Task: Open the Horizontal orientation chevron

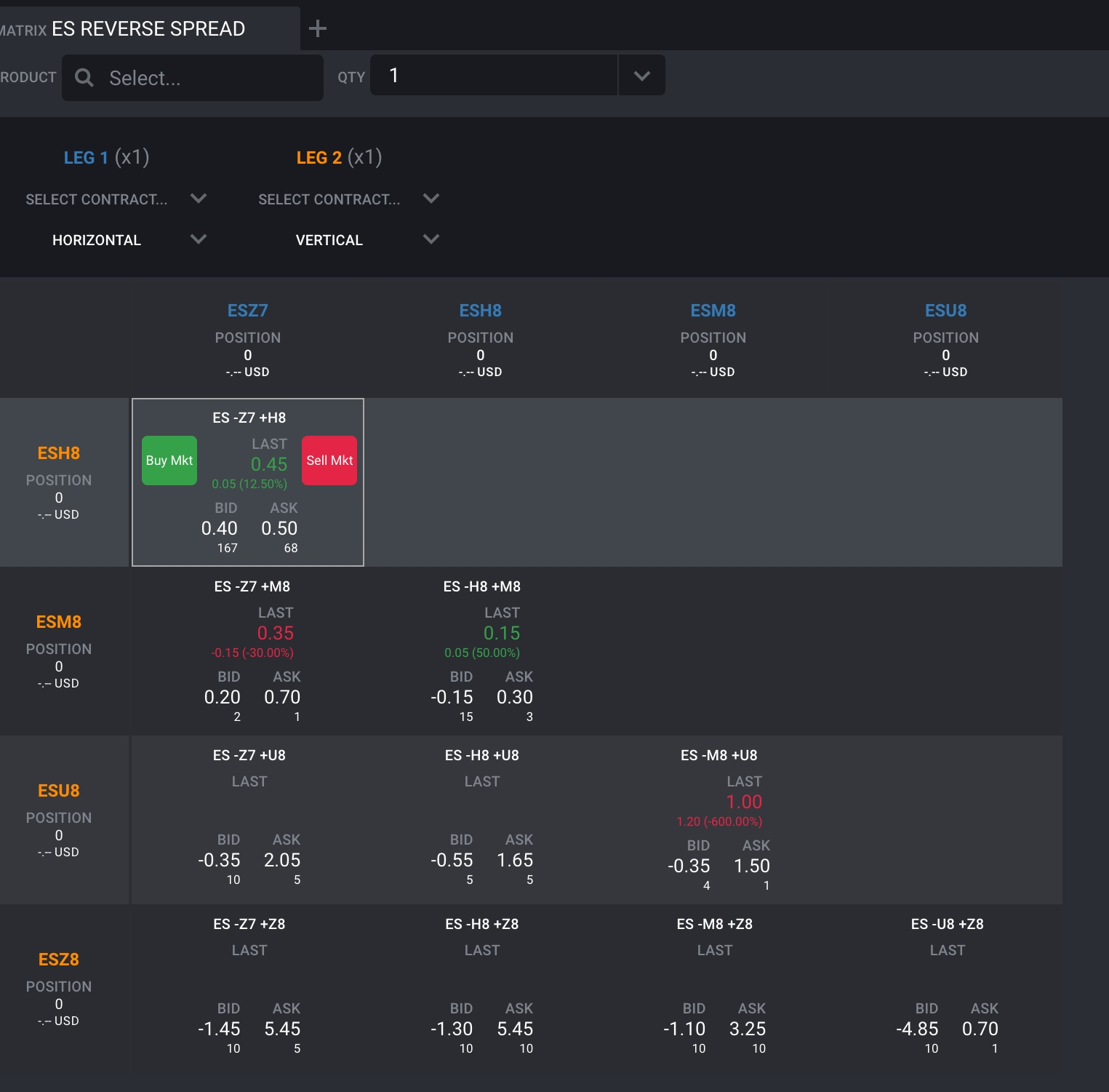Action: (x=199, y=239)
